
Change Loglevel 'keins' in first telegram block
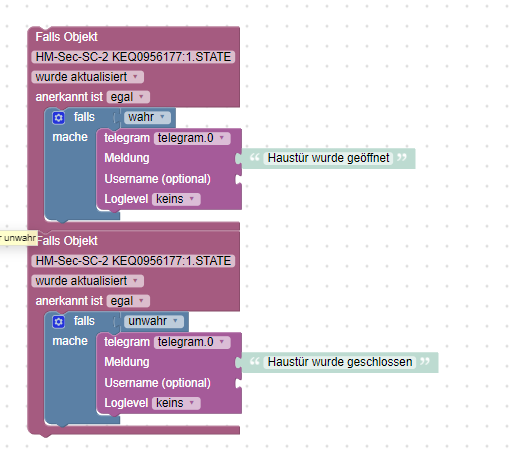point(176,199)
